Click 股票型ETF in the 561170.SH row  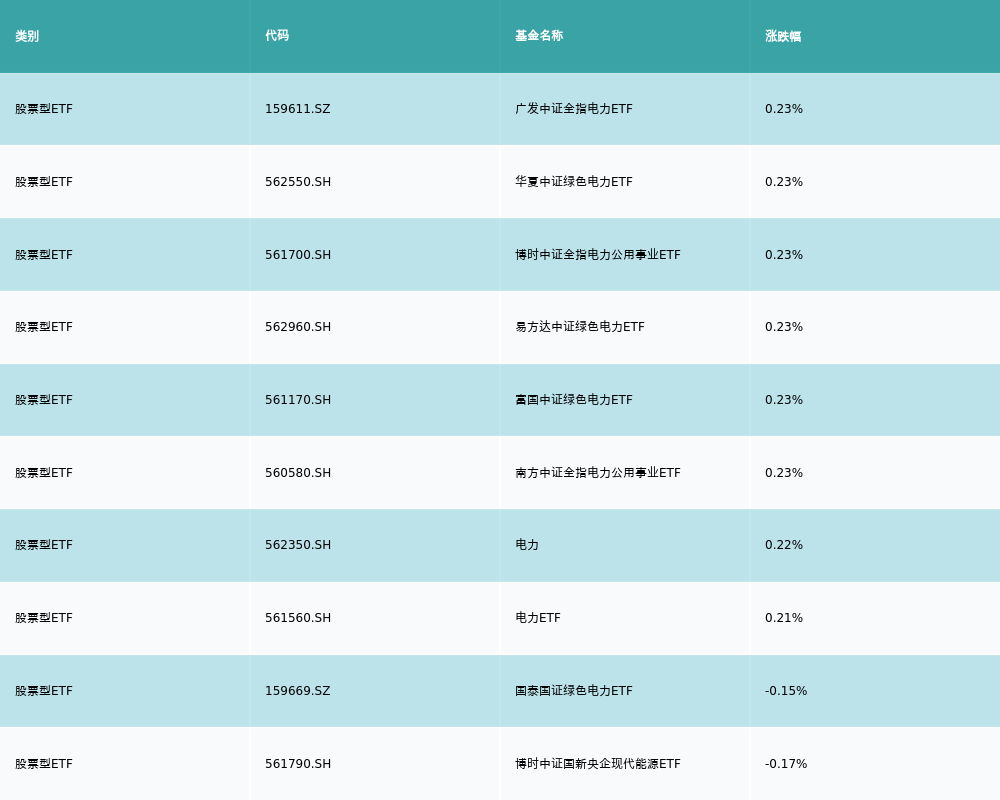(44, 400)
